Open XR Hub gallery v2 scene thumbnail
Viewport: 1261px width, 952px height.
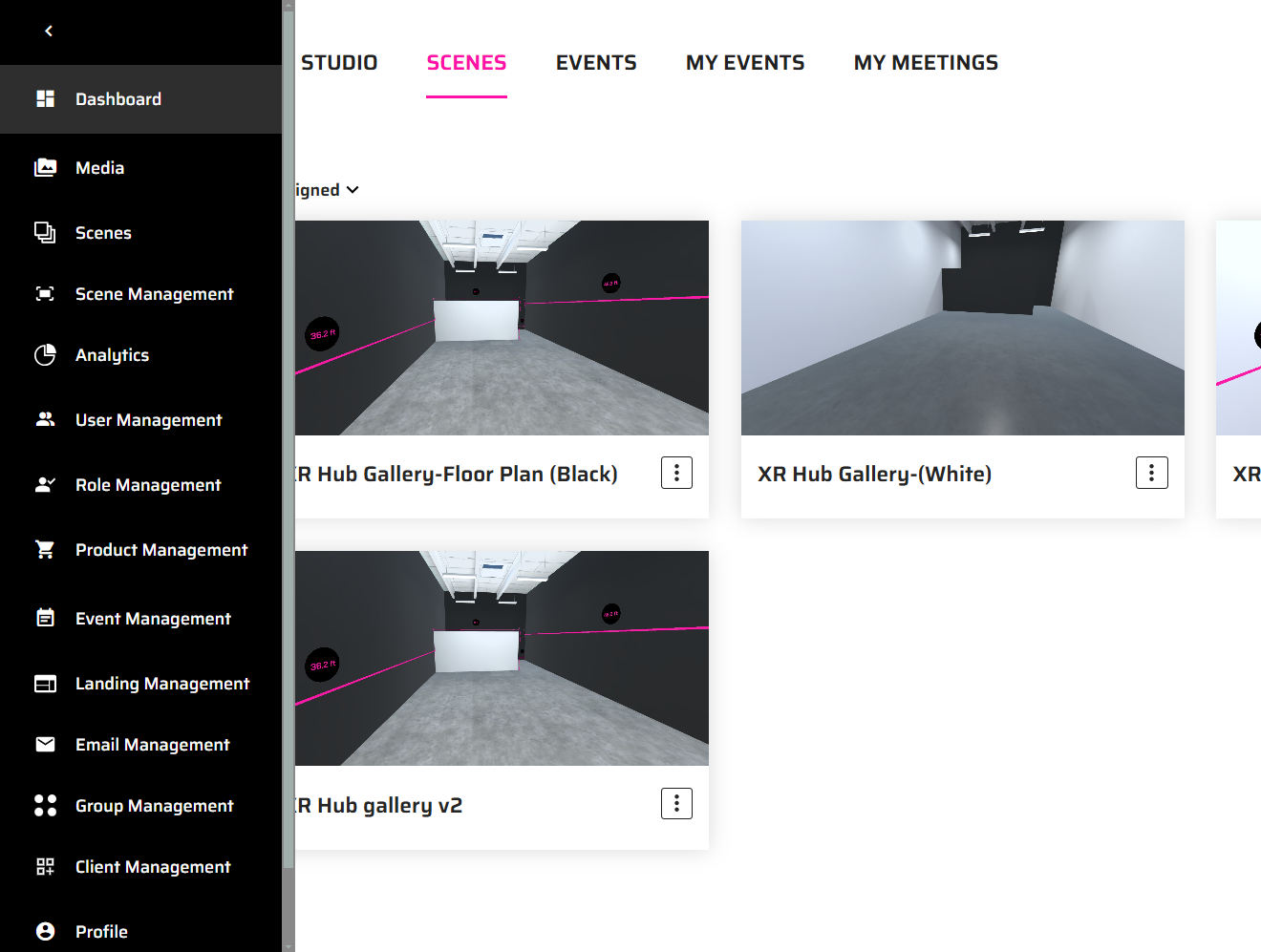(502, 658)
